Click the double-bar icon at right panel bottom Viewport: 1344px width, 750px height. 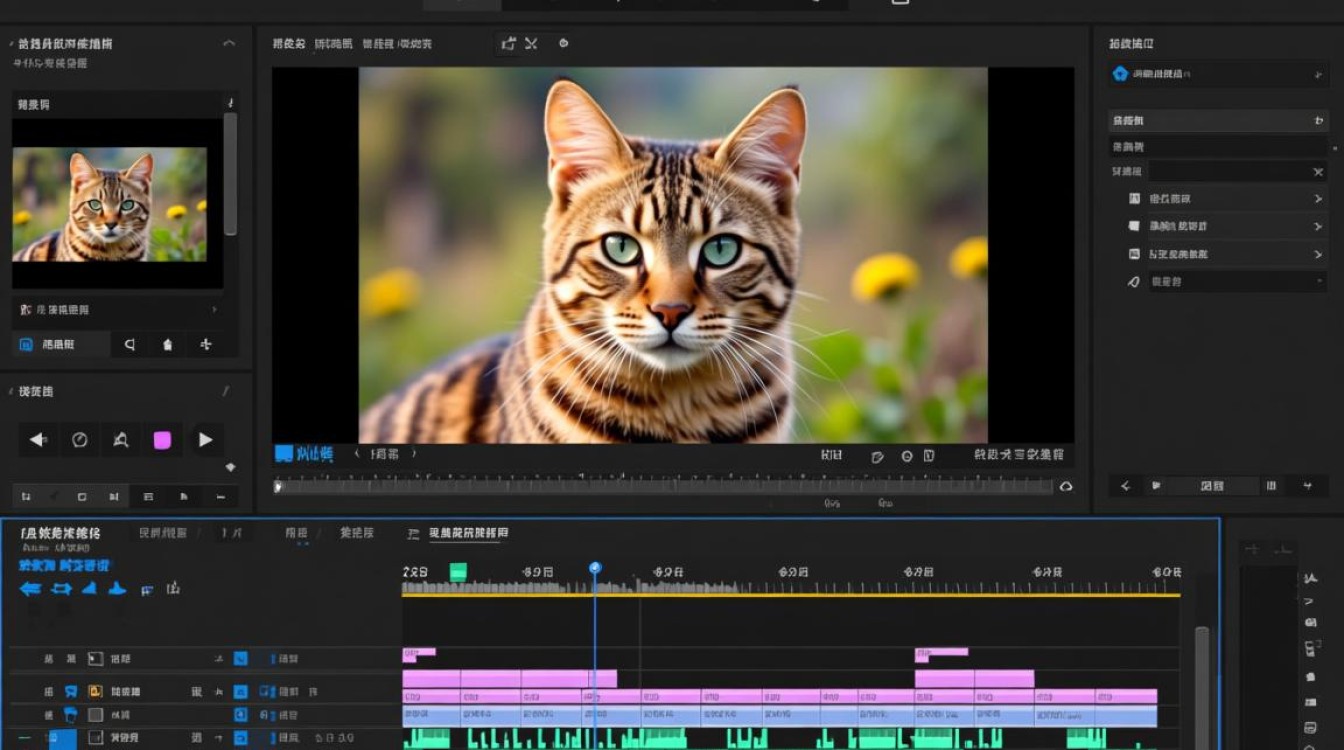pyautogui.click(x=1271, y=486)
